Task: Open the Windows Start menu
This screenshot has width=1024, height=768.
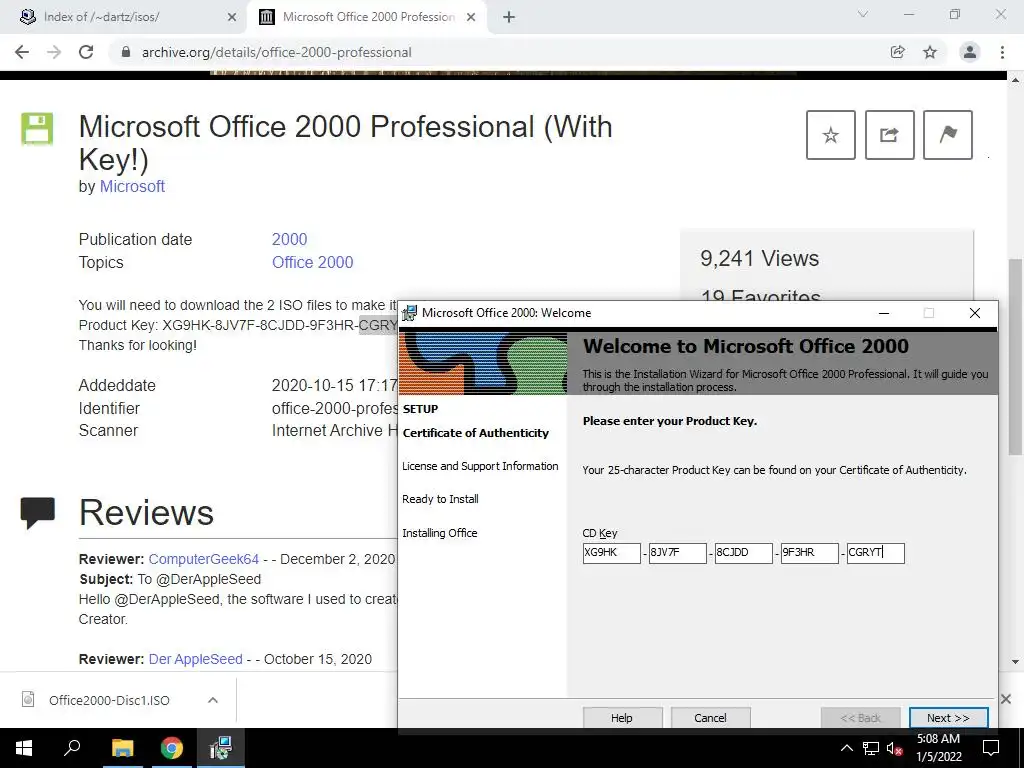Action: (x=24, y=748)
